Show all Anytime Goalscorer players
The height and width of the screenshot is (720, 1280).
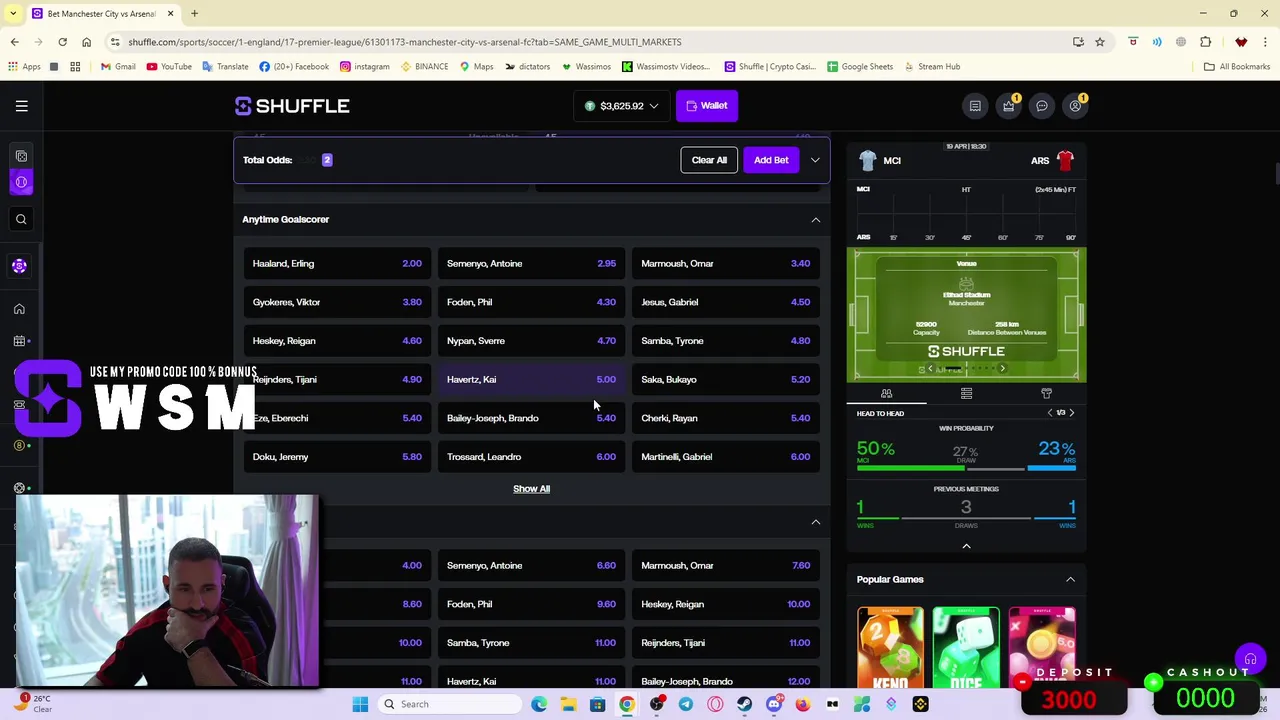(x=531, y=489)
